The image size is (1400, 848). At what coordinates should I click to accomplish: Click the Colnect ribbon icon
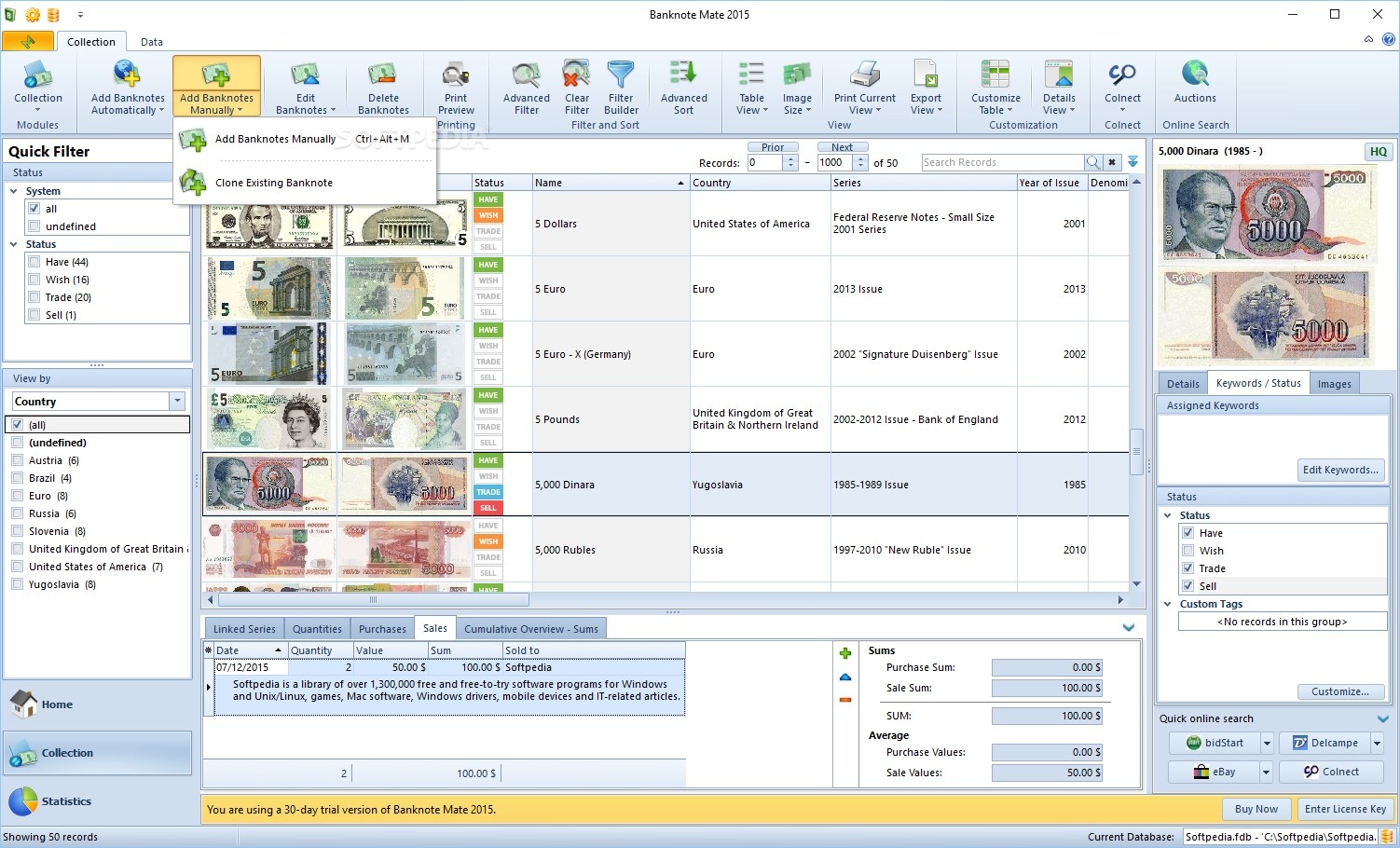[1122, 87]
